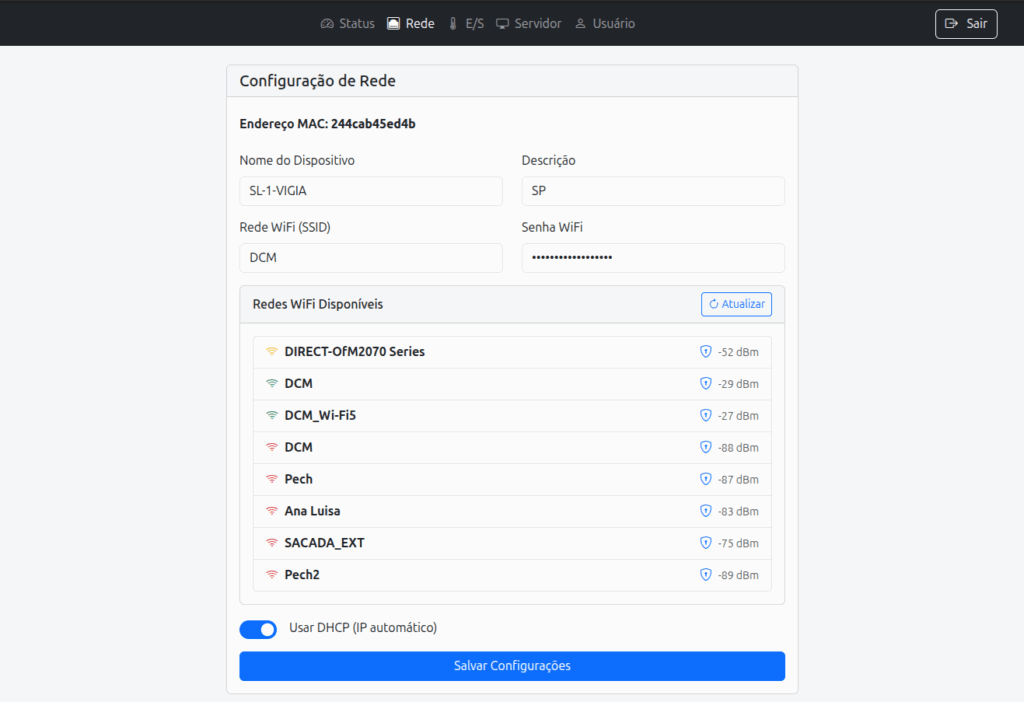This screenshot has height=702, width=1024.
Task: Click the red WiFi icon beside Pech network
Action: [x=271, y=479]
